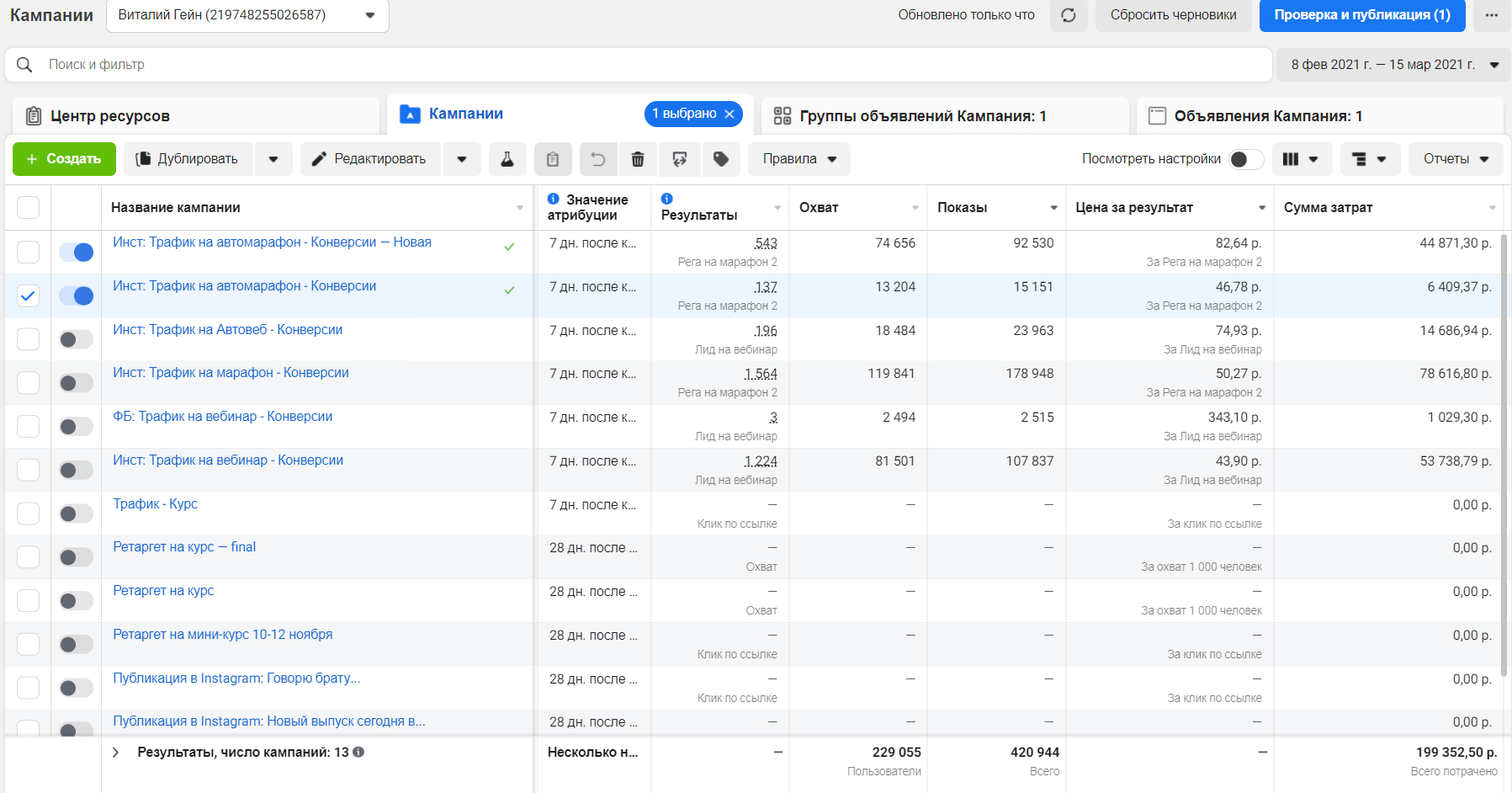Click the refresh data icon
This screenshot has height=793, width=1512.
coord(1069,15)
